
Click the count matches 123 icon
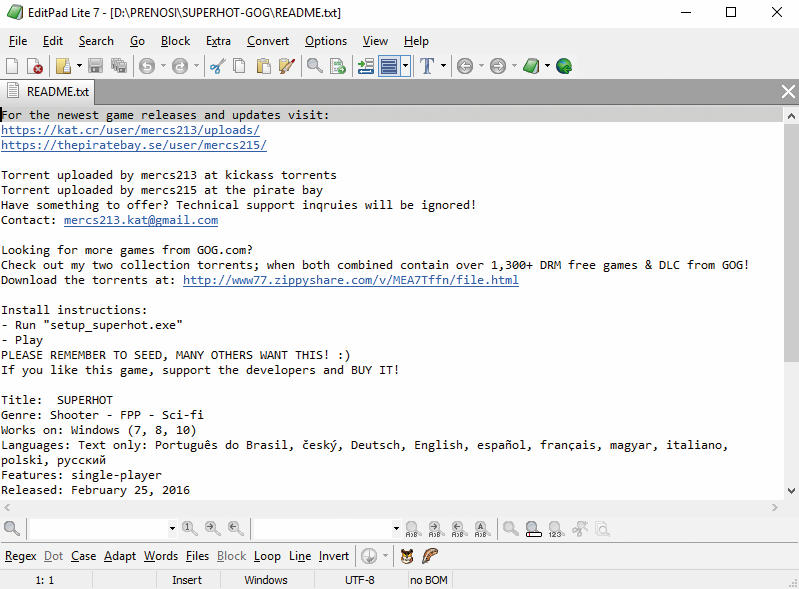(556, 529)
